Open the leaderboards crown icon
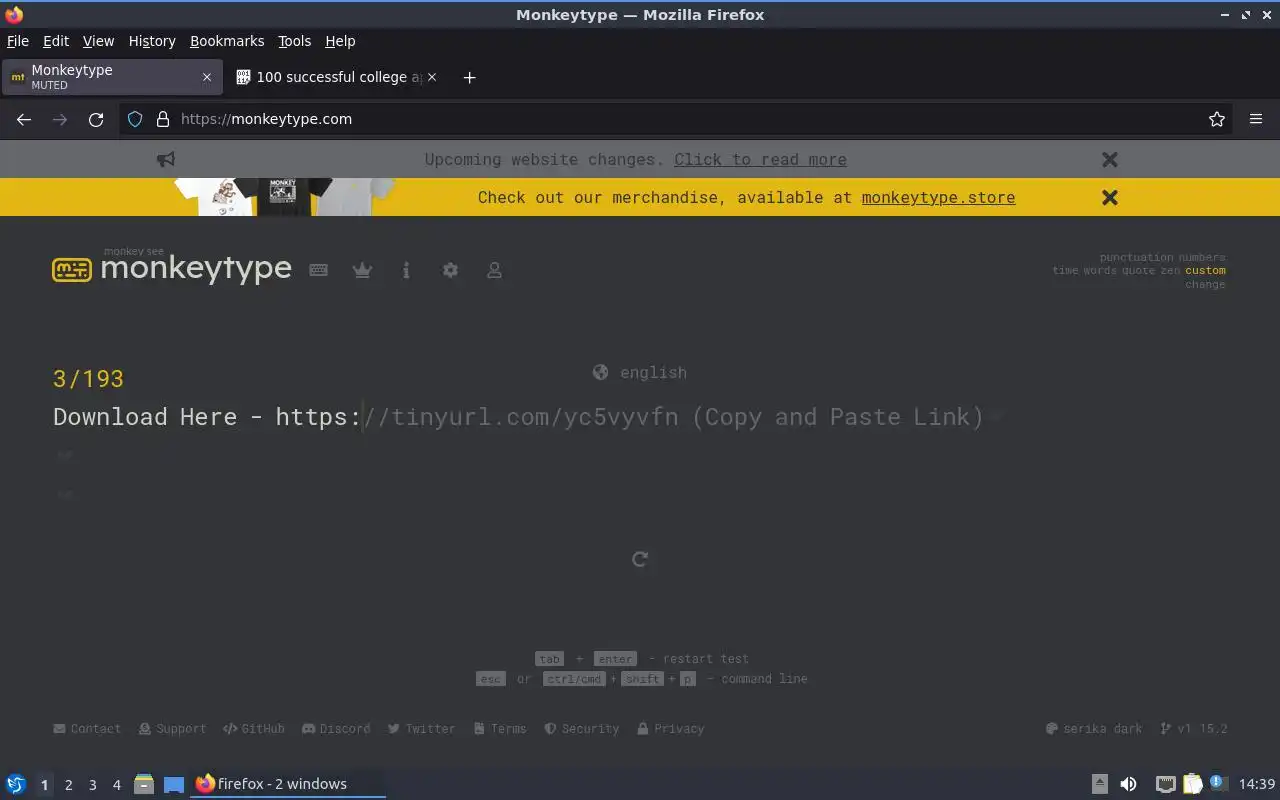Screen dimensions: 1280x800 (362, 270)
